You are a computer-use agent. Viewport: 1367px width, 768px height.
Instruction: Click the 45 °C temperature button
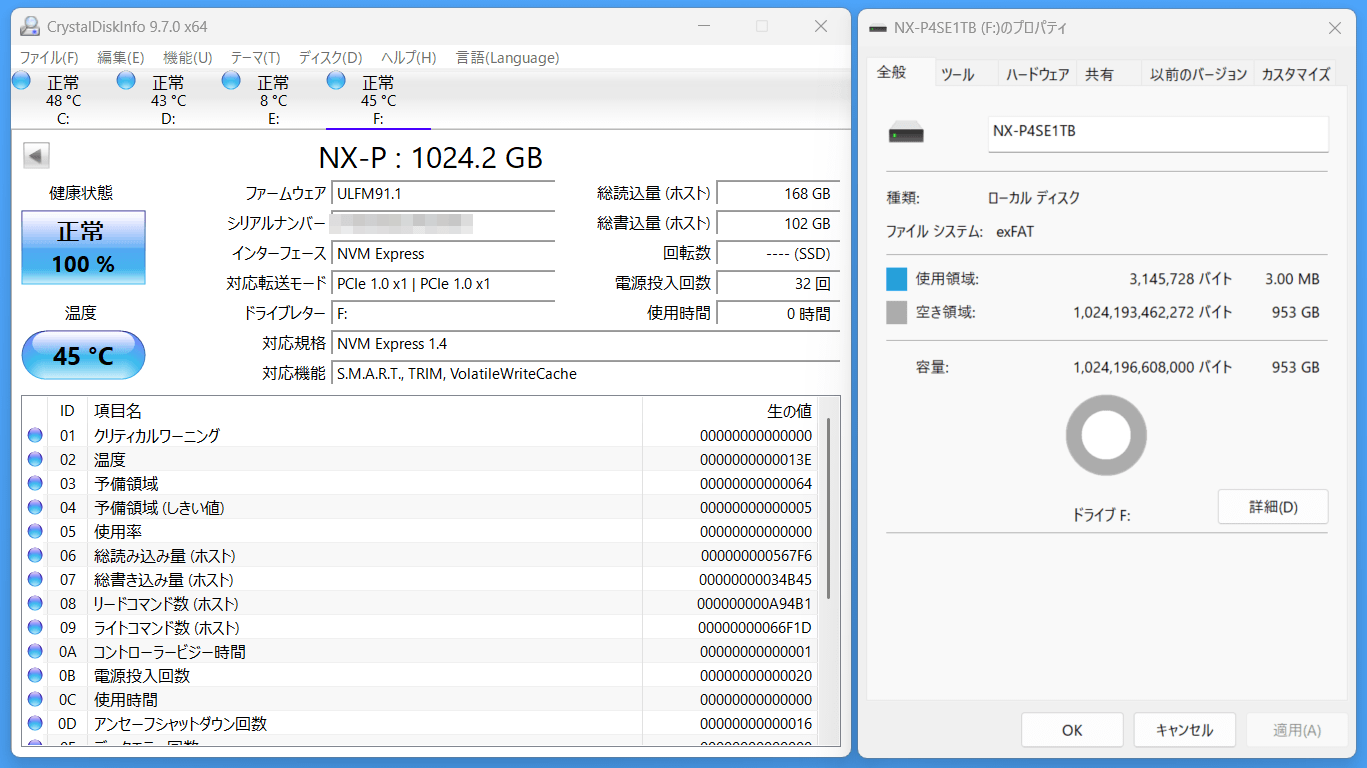pyautogui.click(x=83, y=355)
